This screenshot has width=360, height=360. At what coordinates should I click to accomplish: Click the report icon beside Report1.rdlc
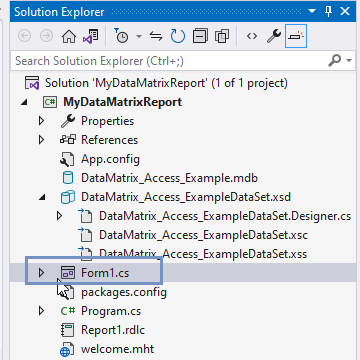[x=68, y=330]
